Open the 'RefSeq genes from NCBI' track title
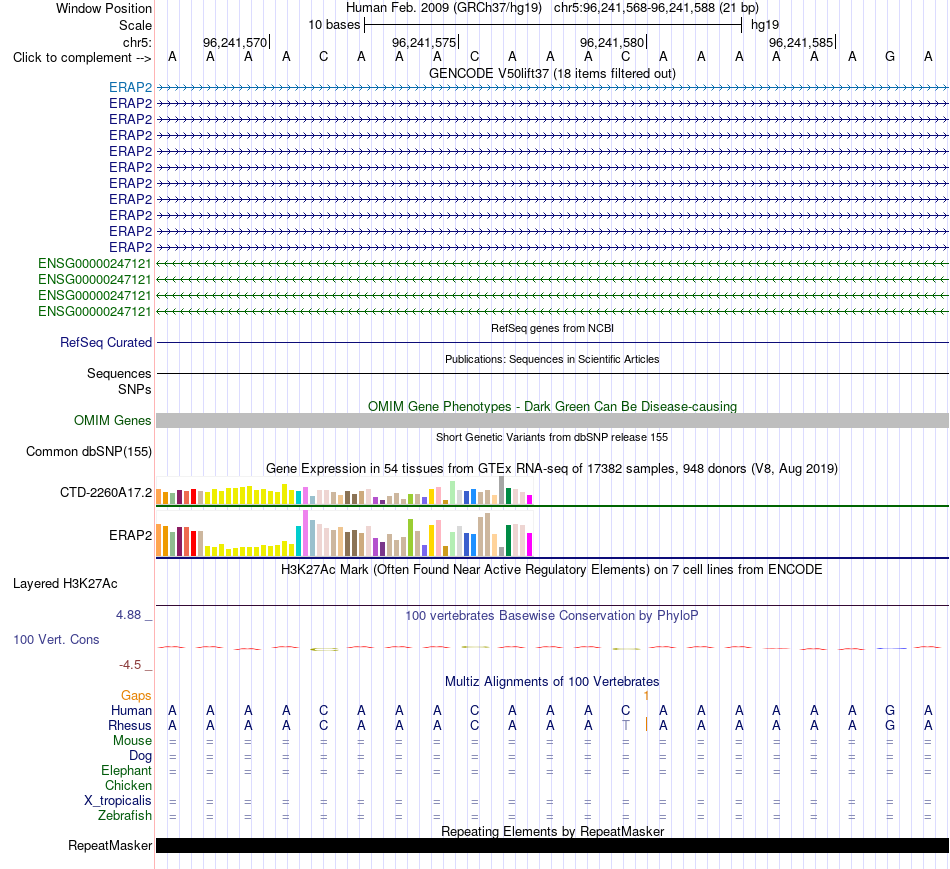This screenshot has width=950, height=869. (x=552, y=328)
